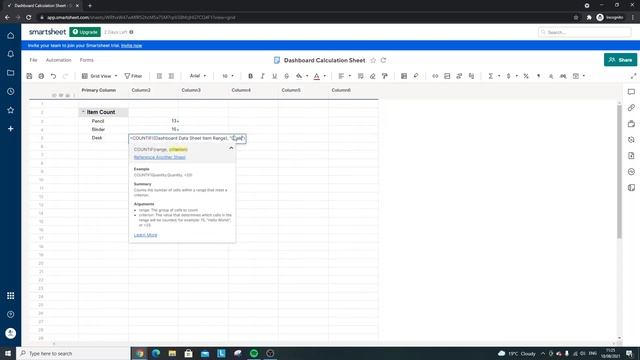
Task: Open Recents clock in sidebar
Action: click(x=11, y=91)
